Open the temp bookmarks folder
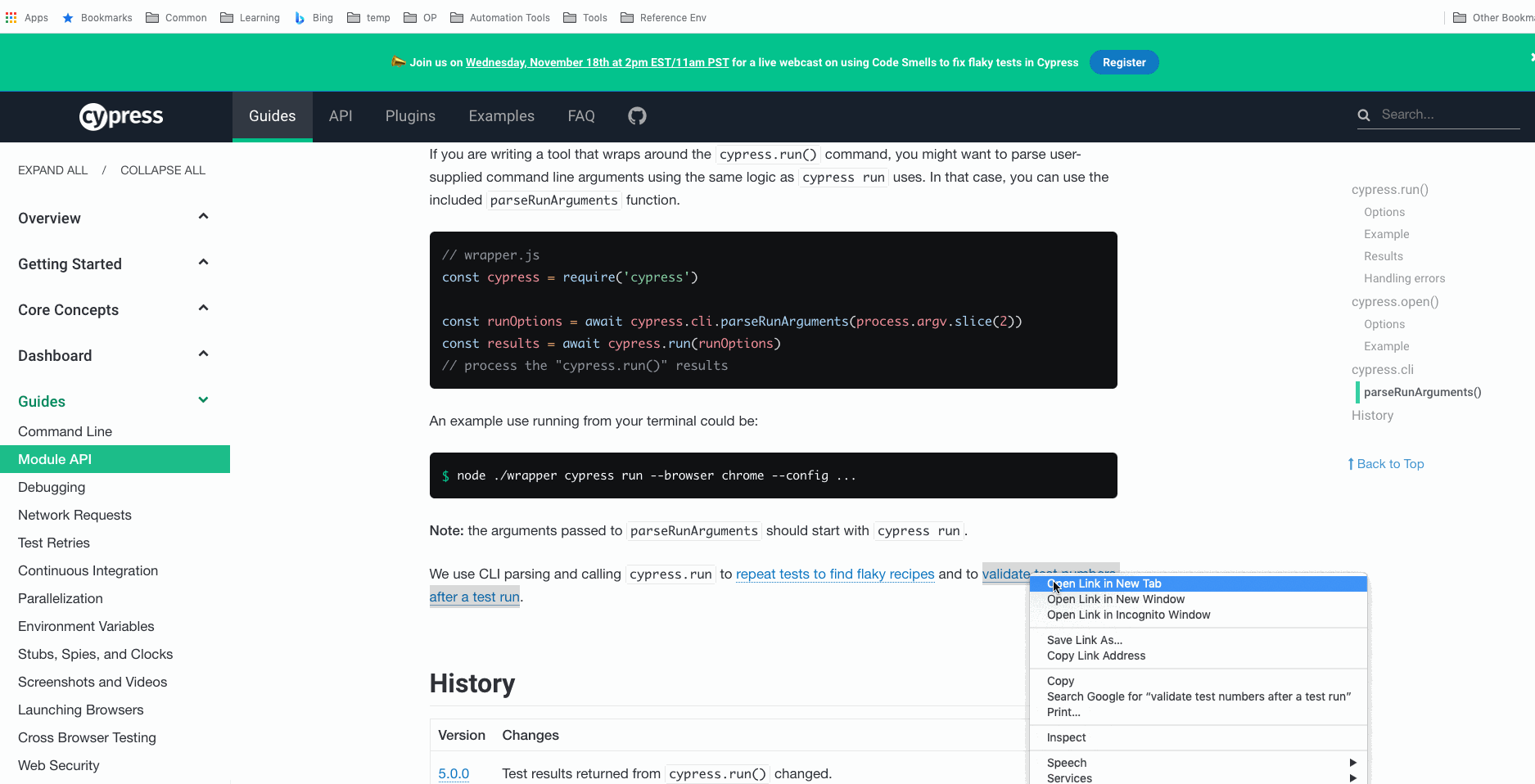Viewport: 1535px width, 784px height. coord(368,17)
